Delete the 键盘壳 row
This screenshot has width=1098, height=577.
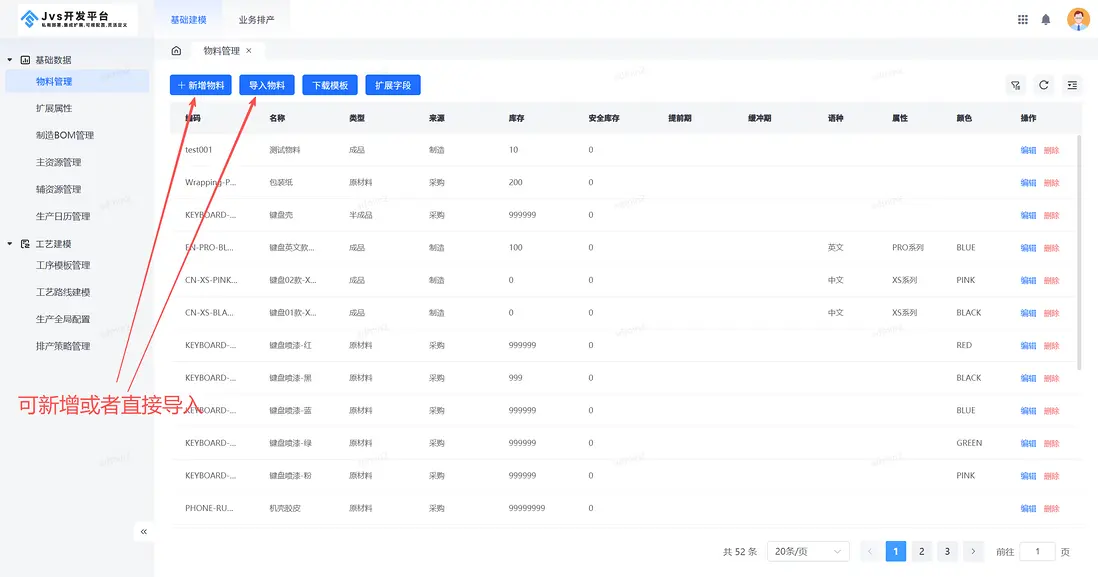(1051, 215)
